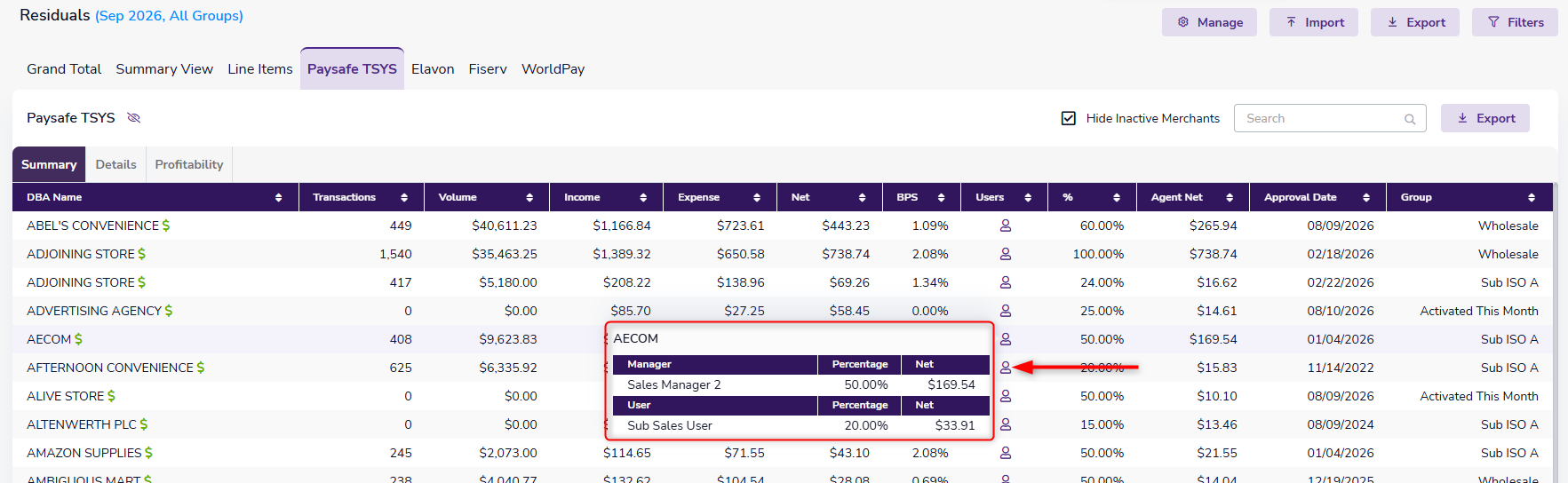Sort by Approval Date column arrow

(1366, 197)
